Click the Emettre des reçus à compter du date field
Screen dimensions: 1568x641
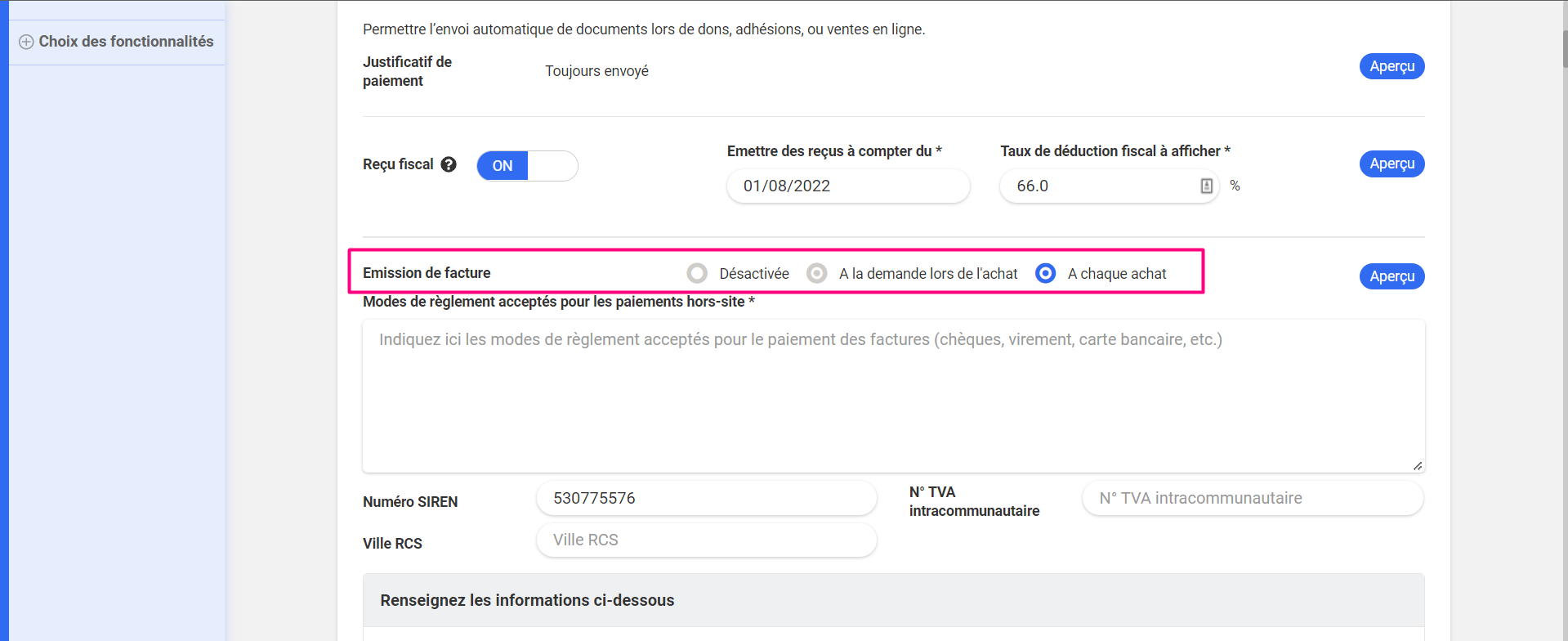click(847, 186)
